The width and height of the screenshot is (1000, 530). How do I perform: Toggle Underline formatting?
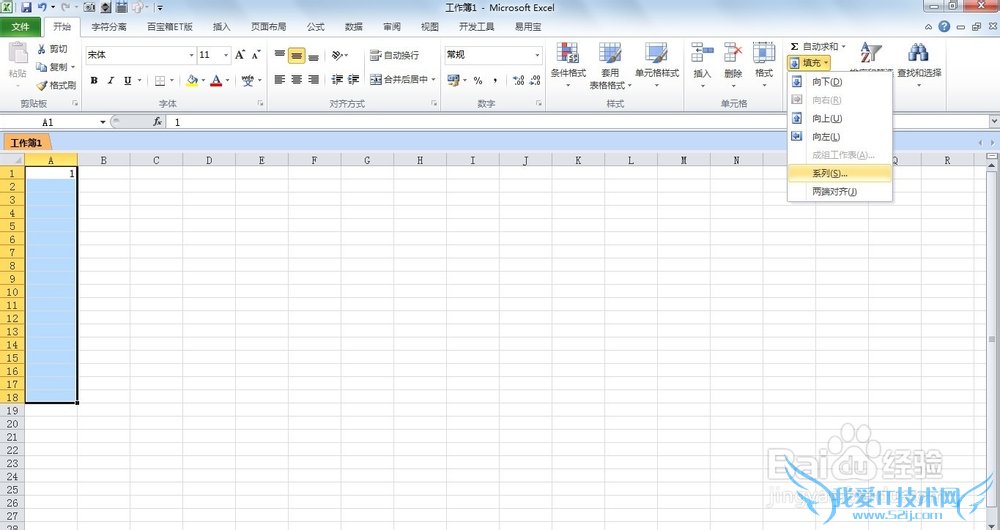click(128, 80)
